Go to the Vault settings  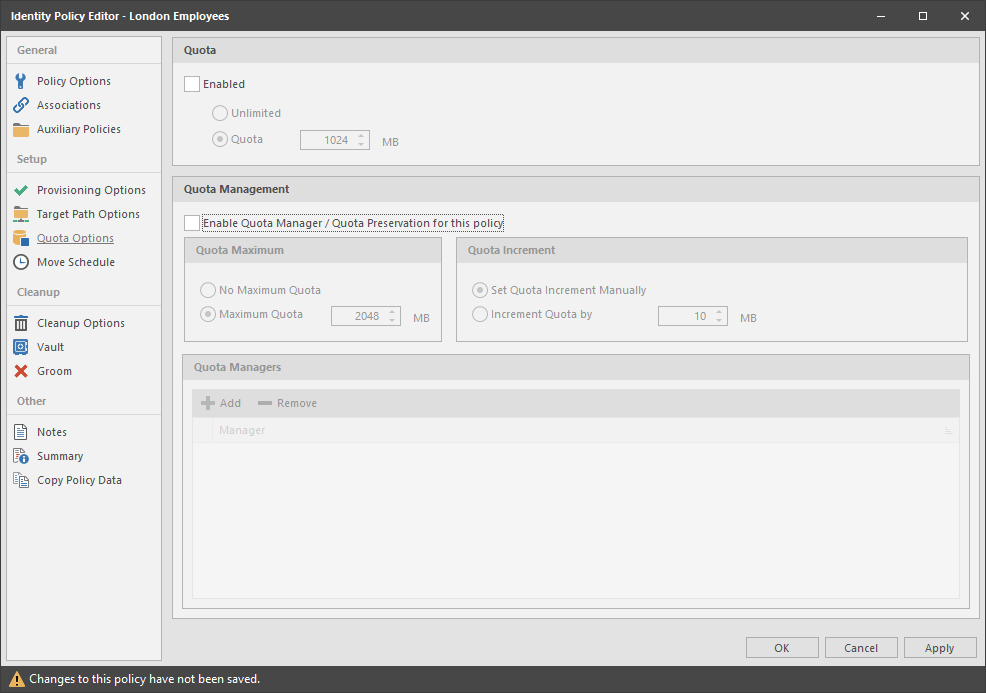click(50, 347)
